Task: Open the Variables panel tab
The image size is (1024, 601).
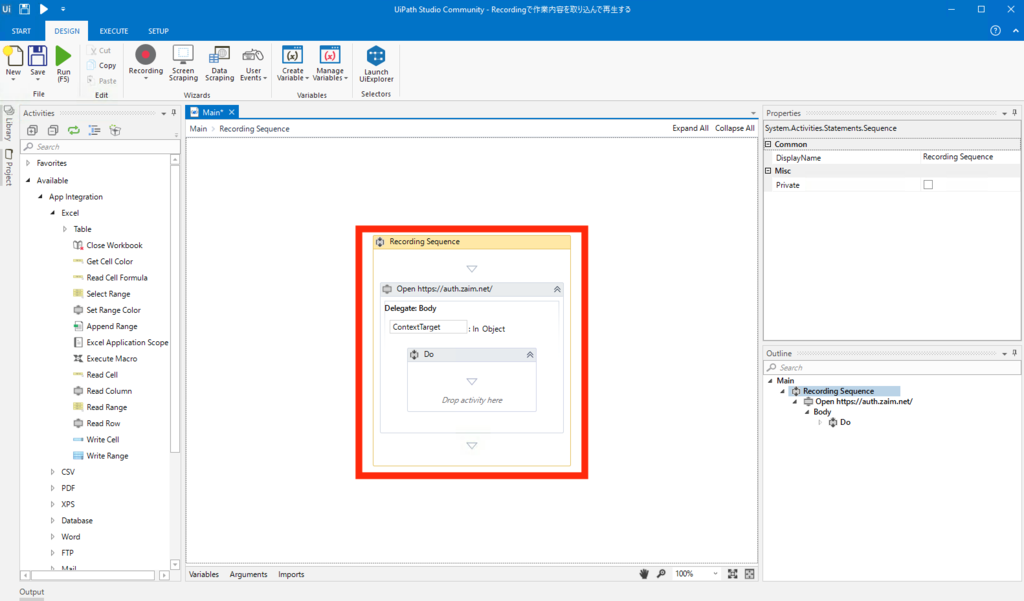Action: [x=204, y=574]
